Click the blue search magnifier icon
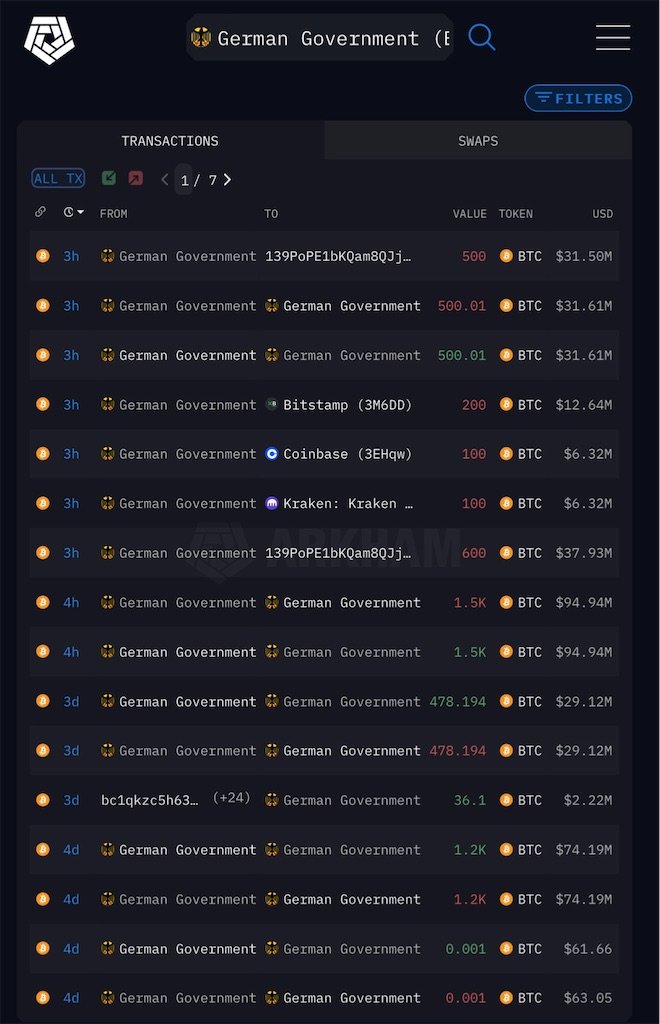Screen dimensions: 660x1024 (x=482, y=37)
